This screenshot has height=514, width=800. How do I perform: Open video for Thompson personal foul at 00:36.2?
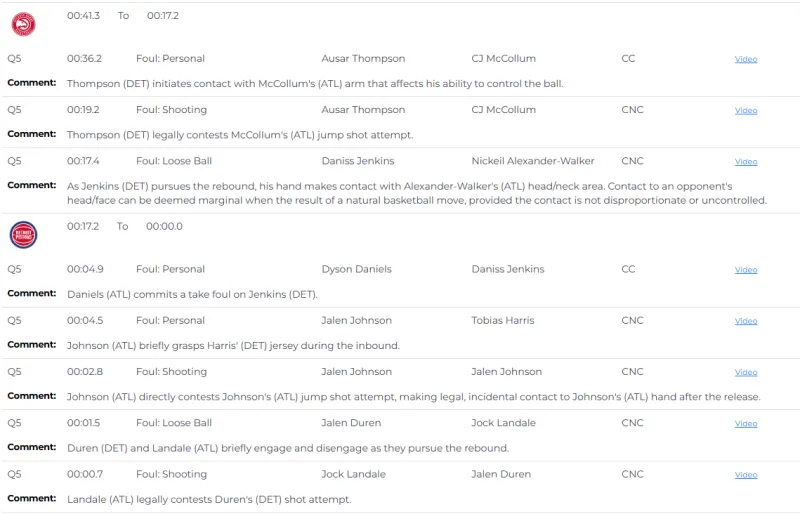pos(746,59)
